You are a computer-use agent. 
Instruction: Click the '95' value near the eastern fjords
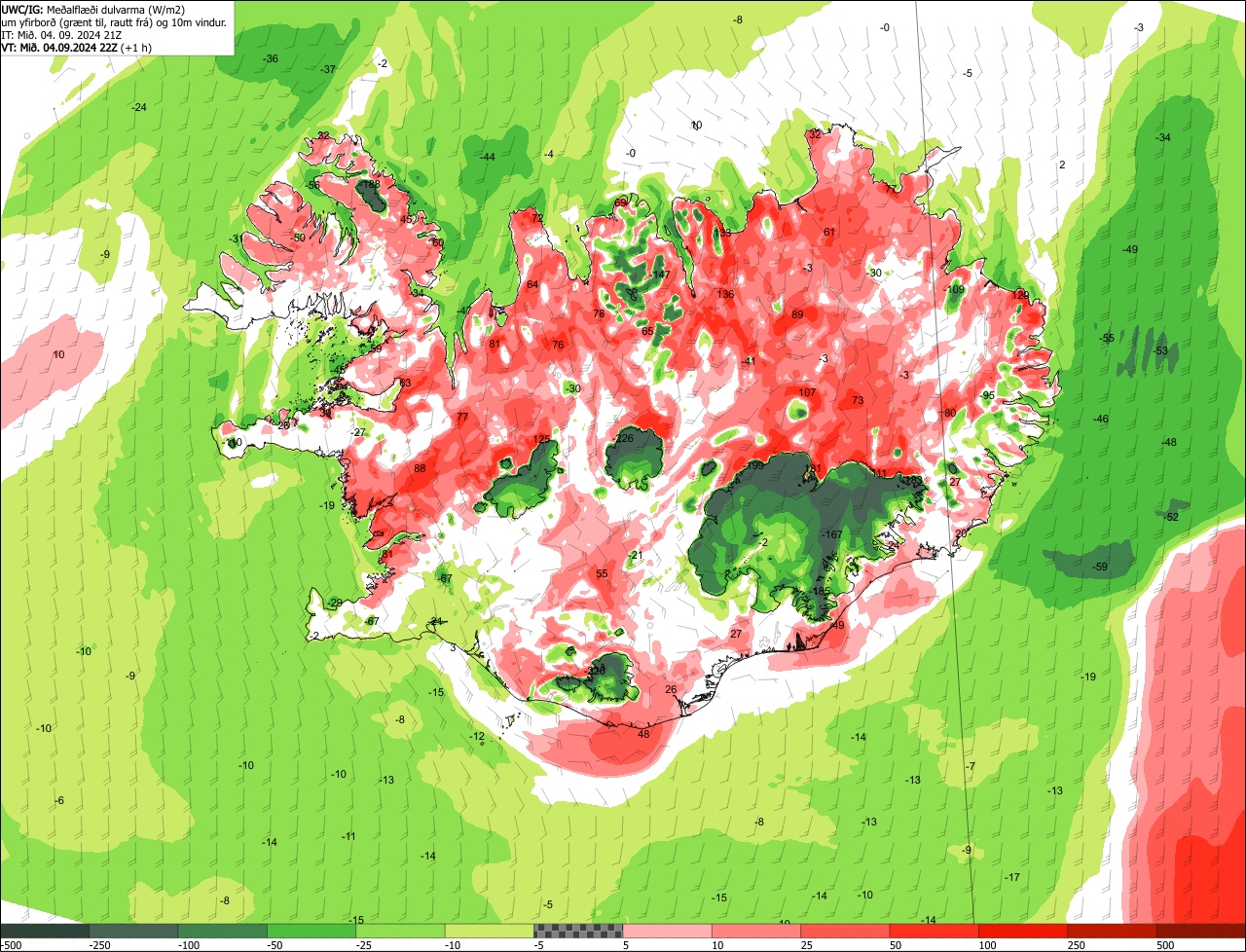pyautogui.click(x=988, y=395)
